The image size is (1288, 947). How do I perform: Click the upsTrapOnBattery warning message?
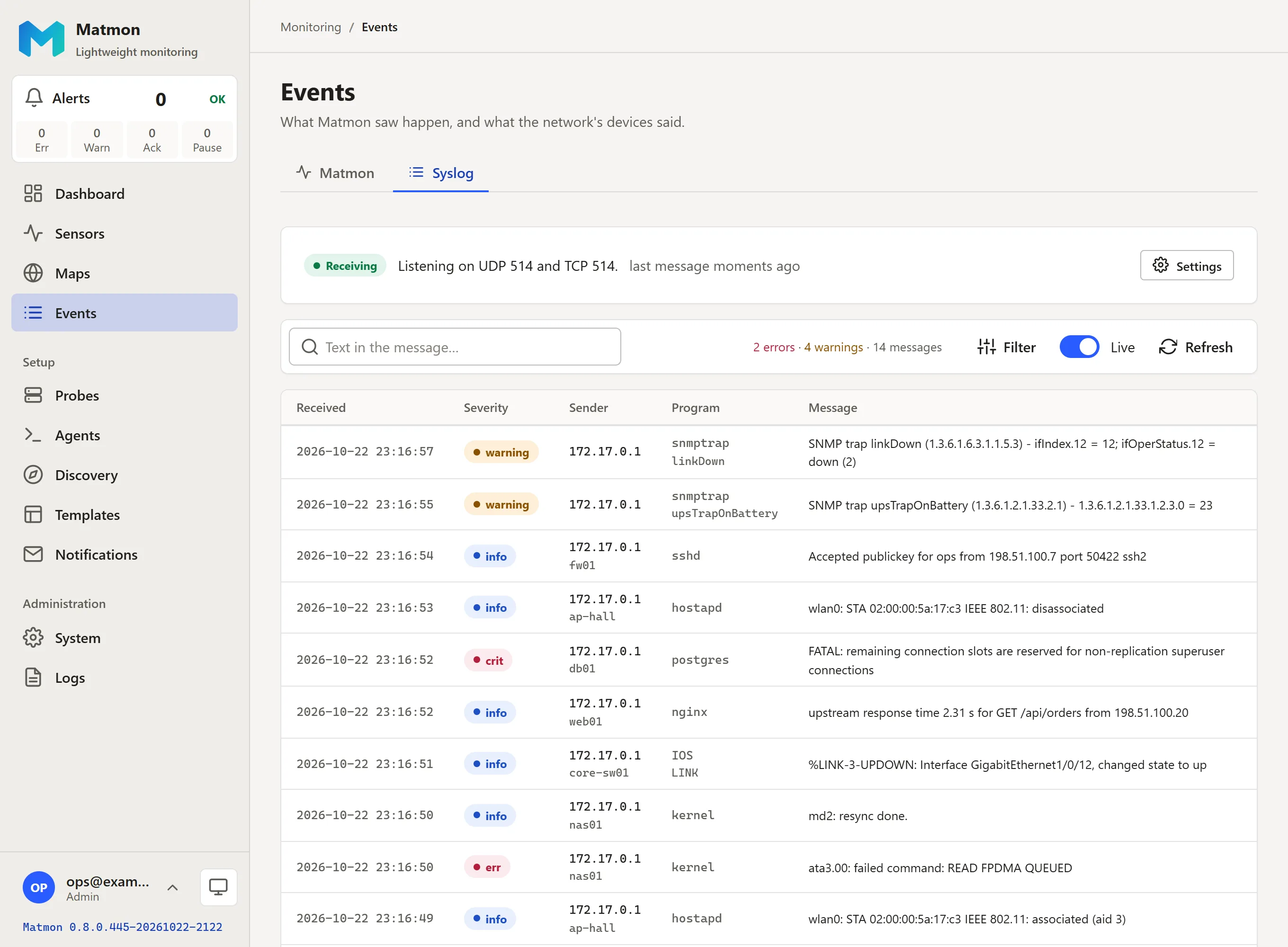pos(1010,505)
